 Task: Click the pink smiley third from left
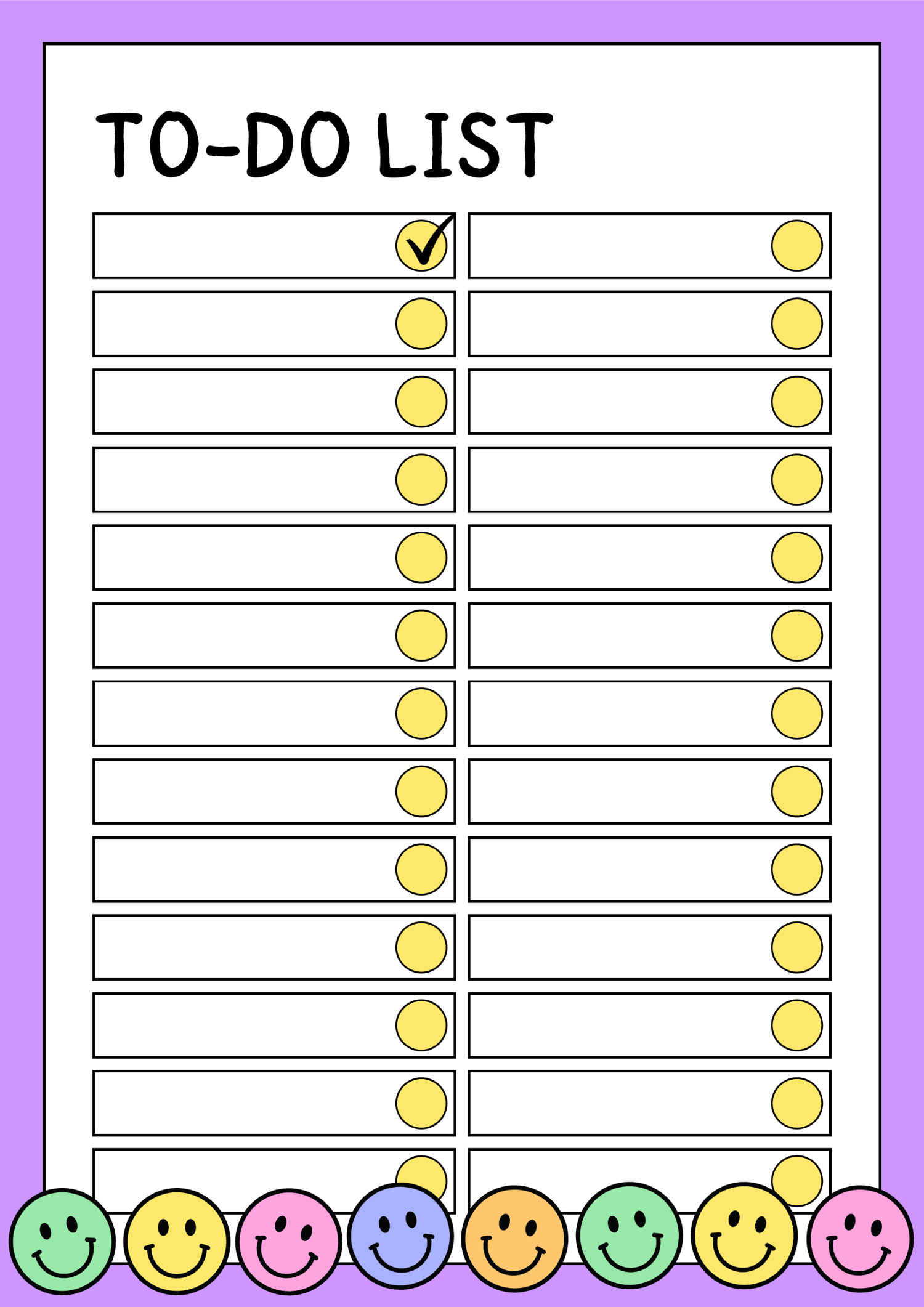pyautogui.click(x=289, y=1241)
